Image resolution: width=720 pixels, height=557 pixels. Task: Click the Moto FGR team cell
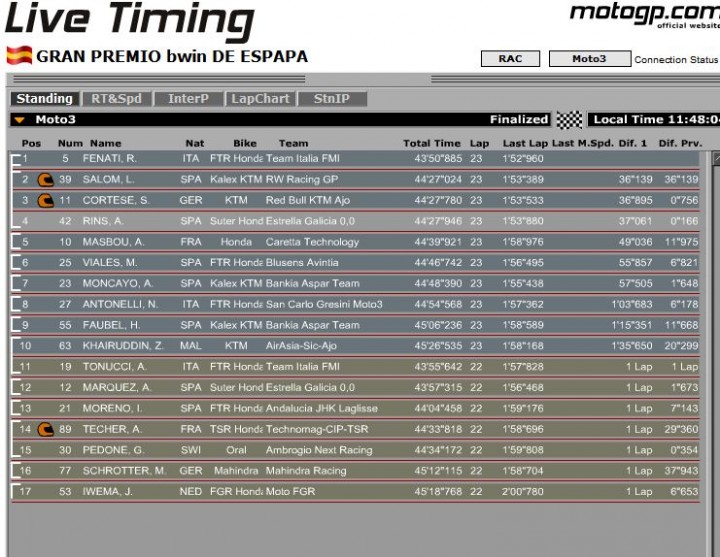click(290, 492)
